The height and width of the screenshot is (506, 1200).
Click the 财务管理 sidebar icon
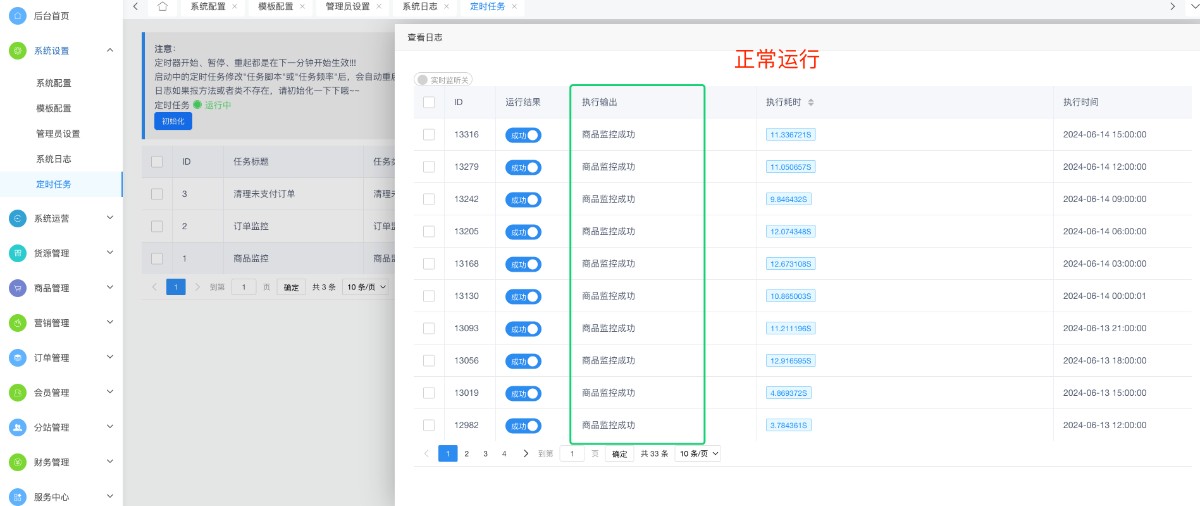pos(17,462)
